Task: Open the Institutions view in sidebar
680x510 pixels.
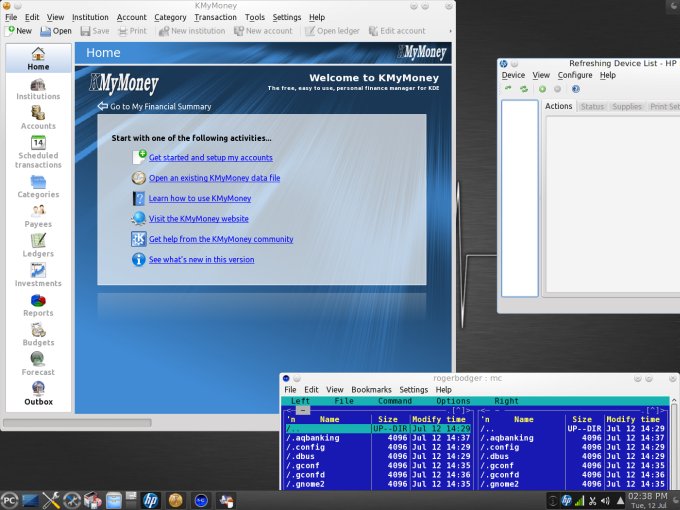Action: (38, 87)
